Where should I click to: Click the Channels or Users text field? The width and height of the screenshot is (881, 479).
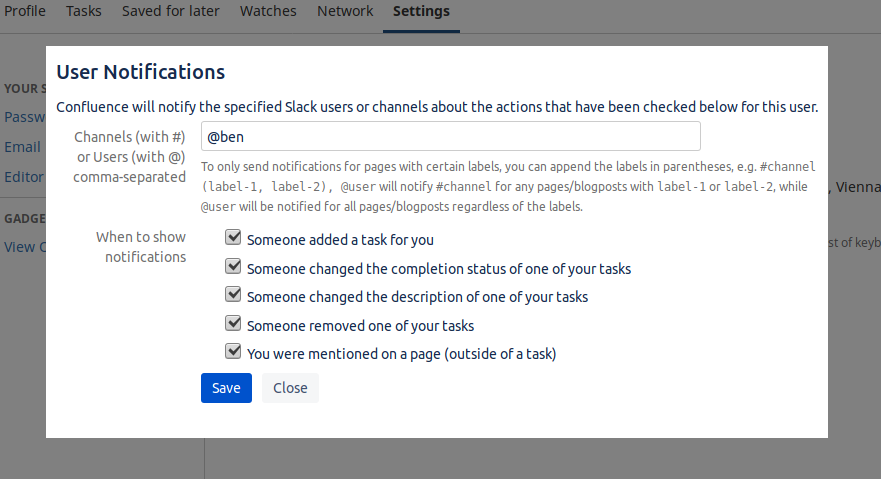tap(450, 136)
